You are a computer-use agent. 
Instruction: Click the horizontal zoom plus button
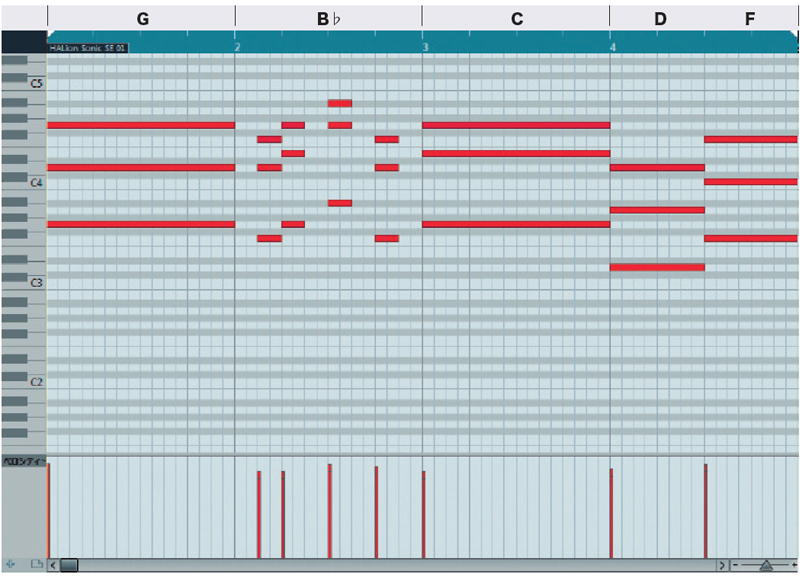point(794,565)
